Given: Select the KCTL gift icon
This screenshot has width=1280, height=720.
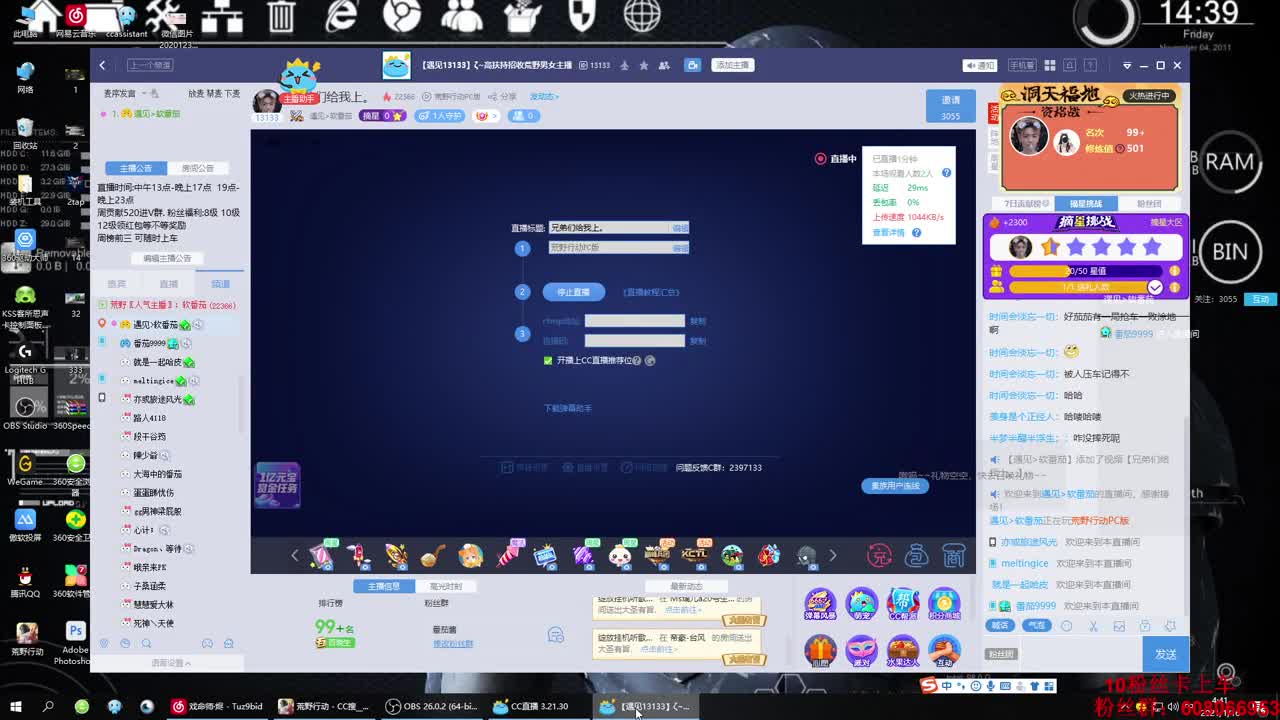Looking at the screenshot, I should [x=694, y=554].
